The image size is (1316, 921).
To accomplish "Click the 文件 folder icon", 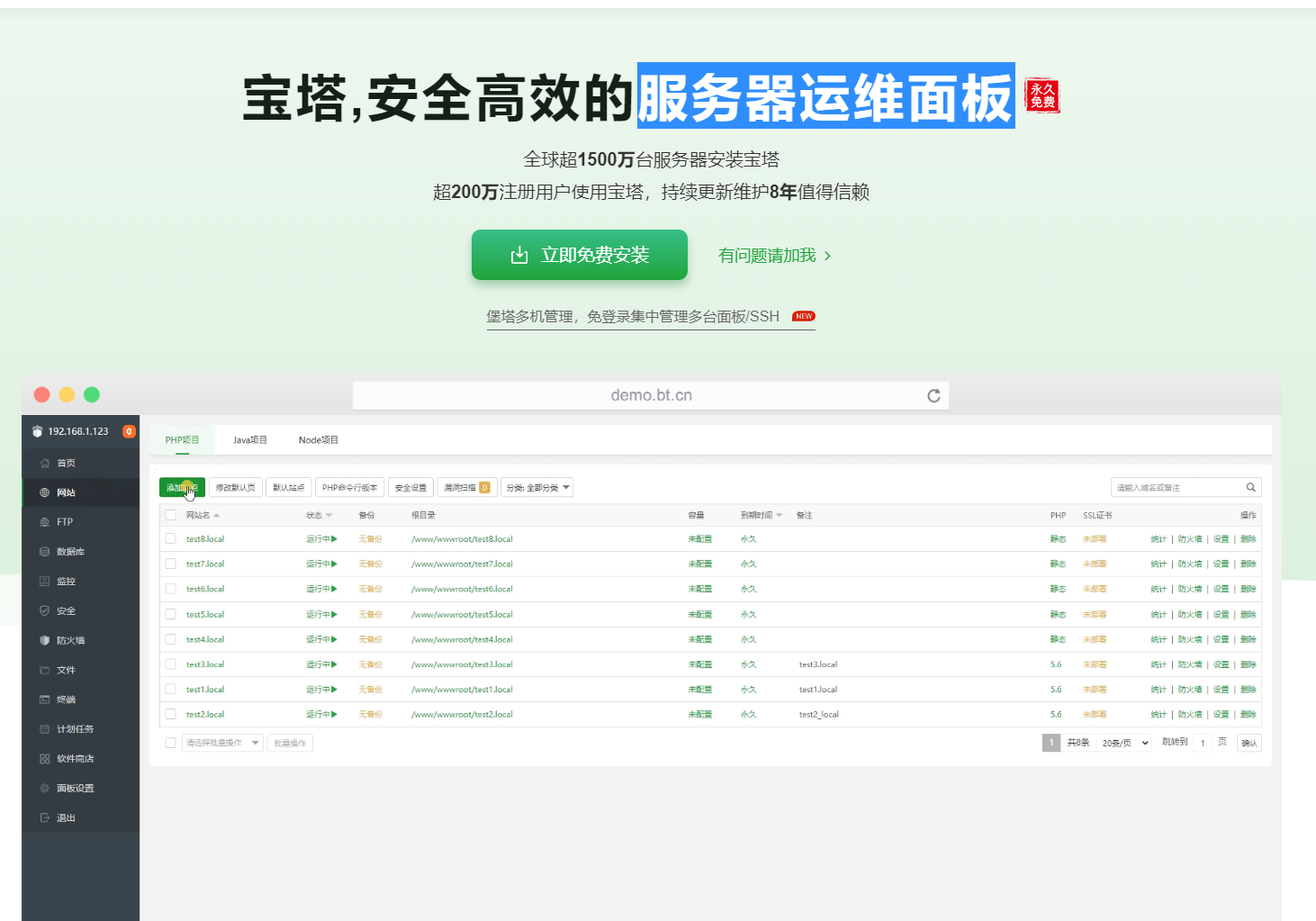I will pos(45,670).
